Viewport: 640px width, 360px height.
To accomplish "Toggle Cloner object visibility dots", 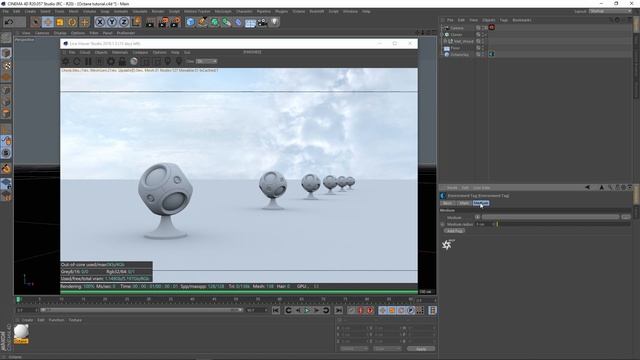I will click(483, 34).
